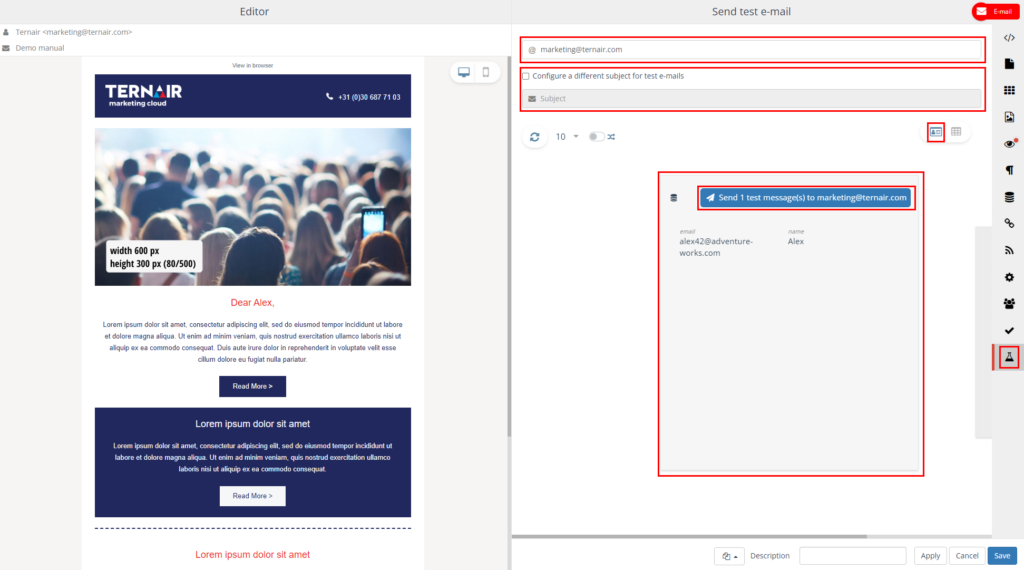Viewport: 1024px width, 570px height.
Task: Open the database fields panel in sidebar
Action: pos(1009,197)
